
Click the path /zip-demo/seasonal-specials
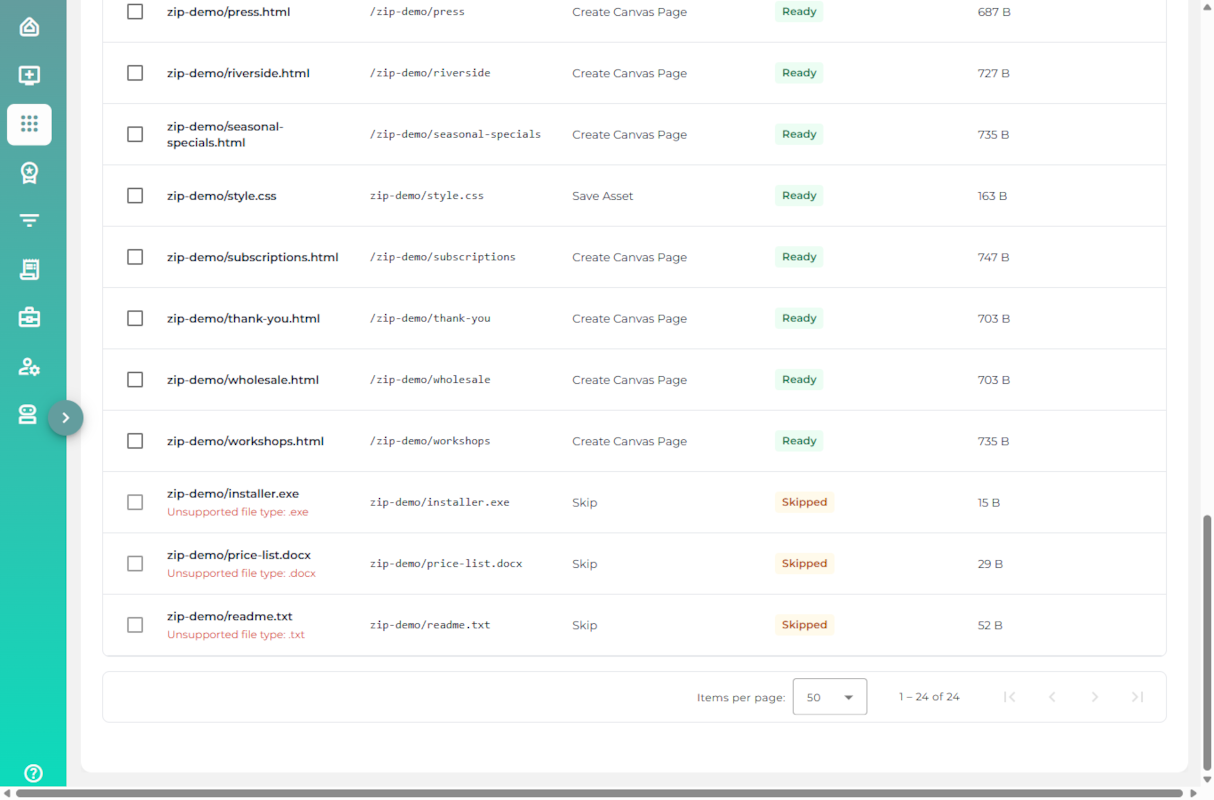(x=455, y=134)
